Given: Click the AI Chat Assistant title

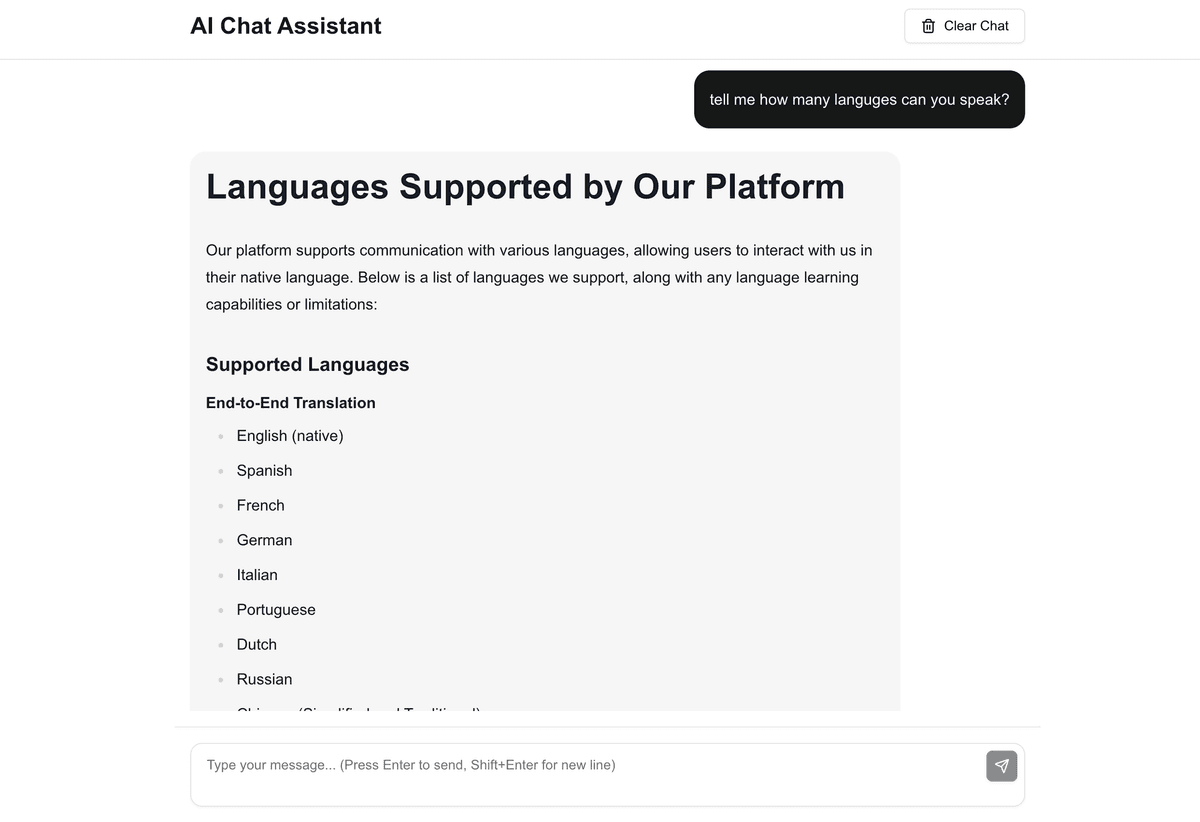Looking at the screenshot, I should pos(286,26).
